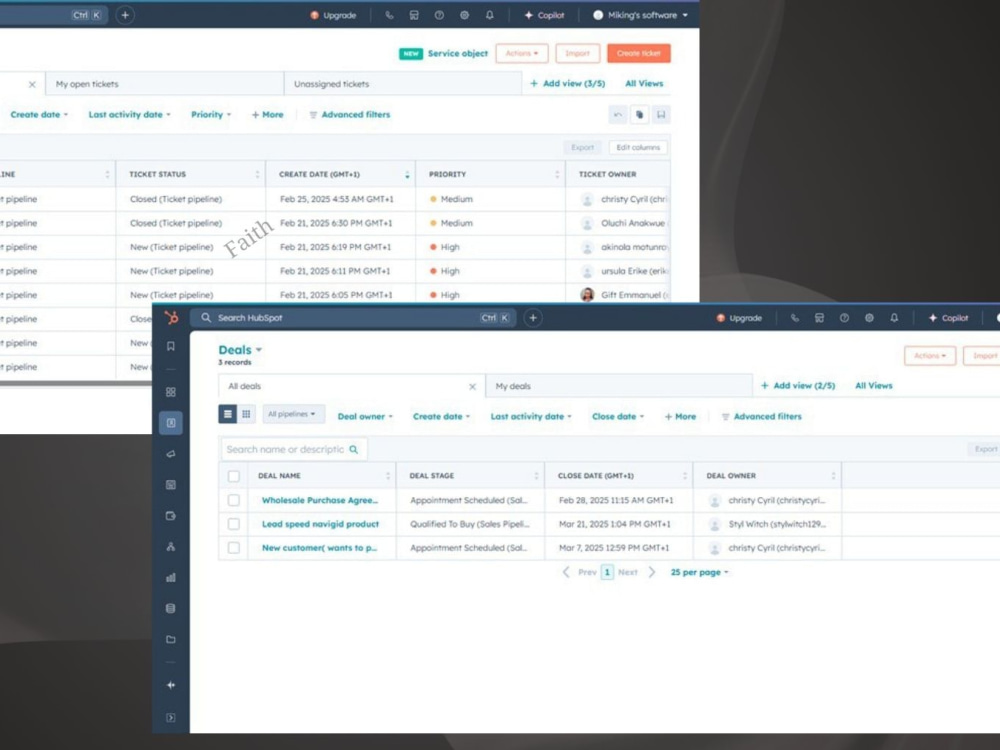Open Create date filter in Deals window
1000x750 pixels.
point(441,416)
